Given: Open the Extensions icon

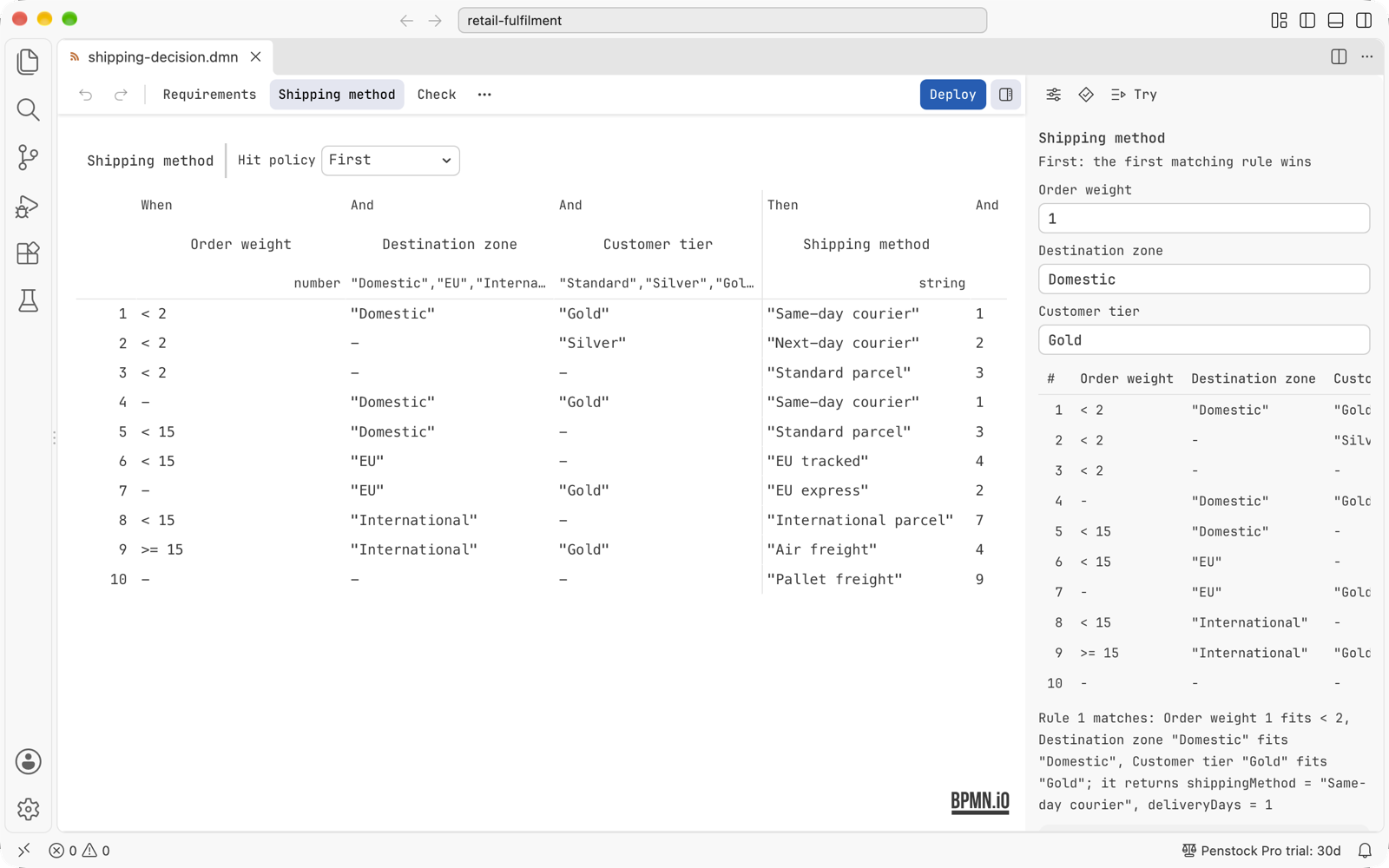Looking at the screenshot, I should click(x=28, y=253).
